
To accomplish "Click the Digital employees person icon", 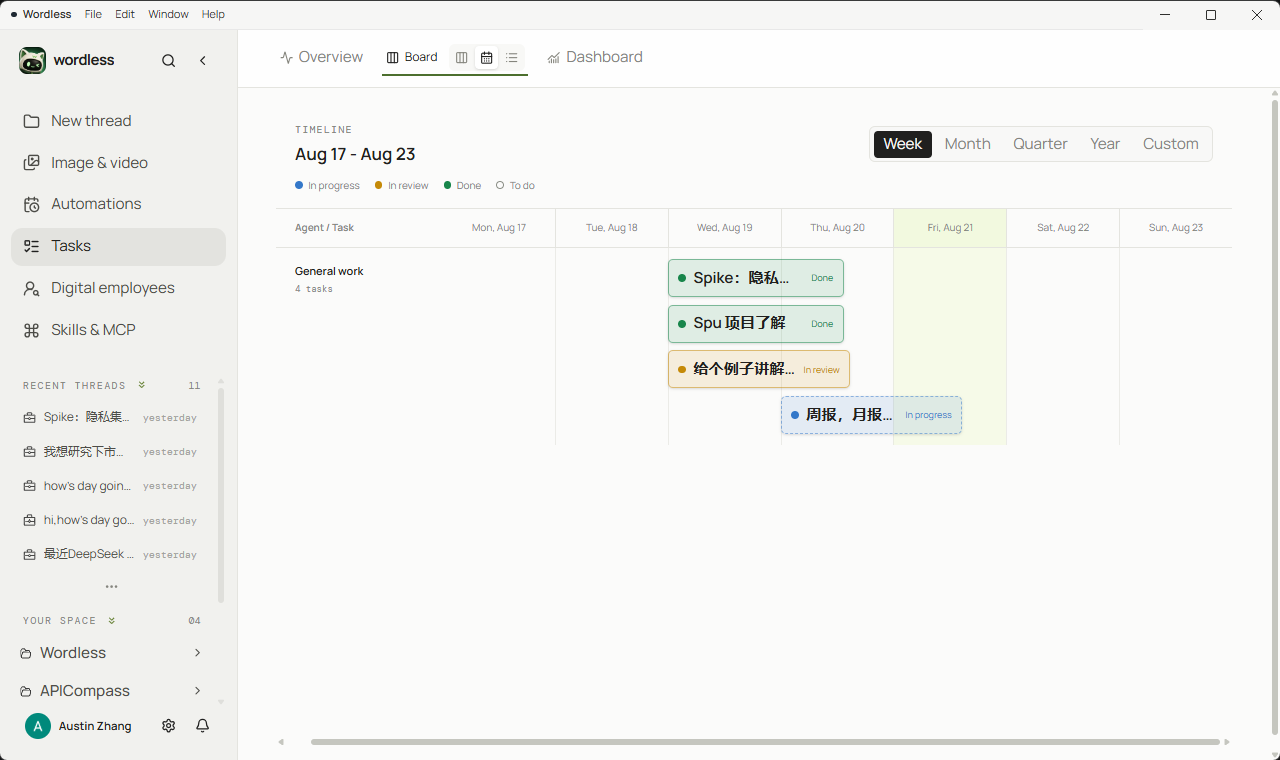I will [x=32, y=288].
